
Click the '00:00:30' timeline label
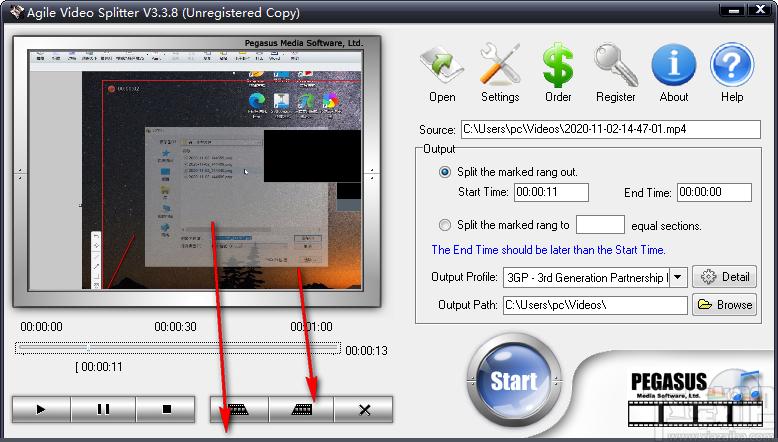point(175,327)
